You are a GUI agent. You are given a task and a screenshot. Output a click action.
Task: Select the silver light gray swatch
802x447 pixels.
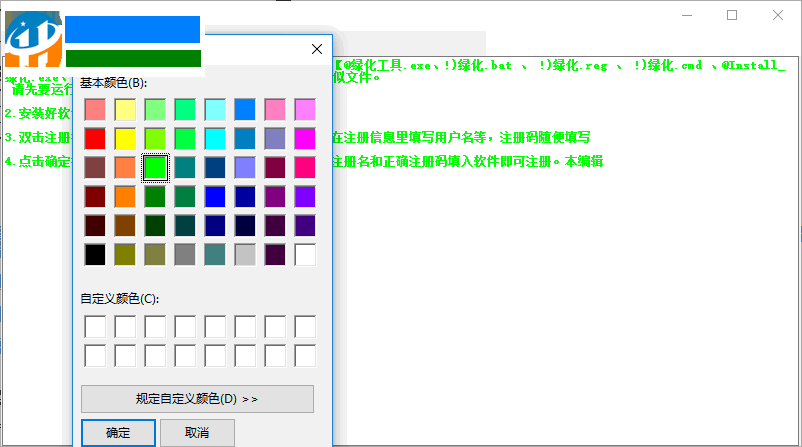tap(245, 255)
